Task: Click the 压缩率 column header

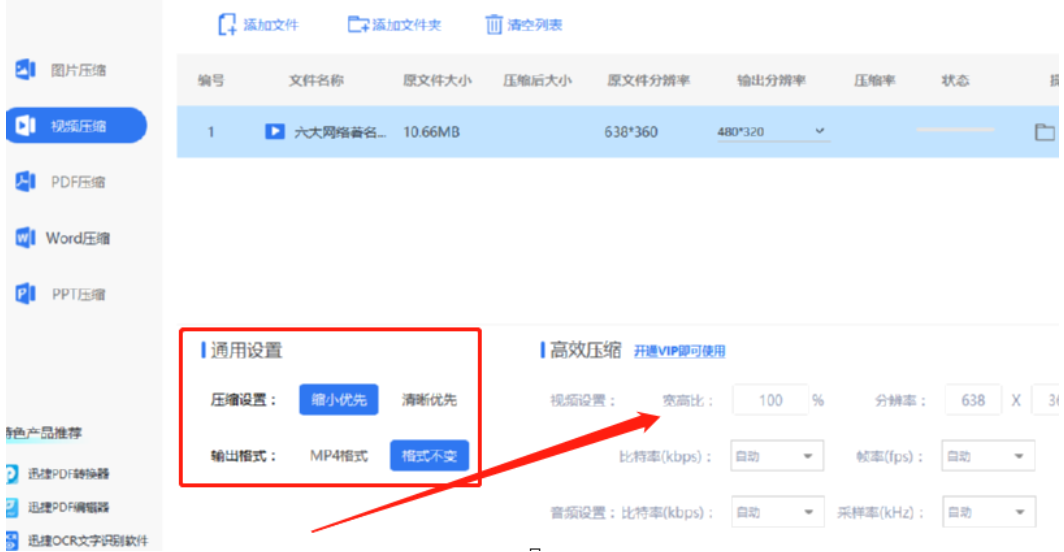Action: [x=874, y=80]
